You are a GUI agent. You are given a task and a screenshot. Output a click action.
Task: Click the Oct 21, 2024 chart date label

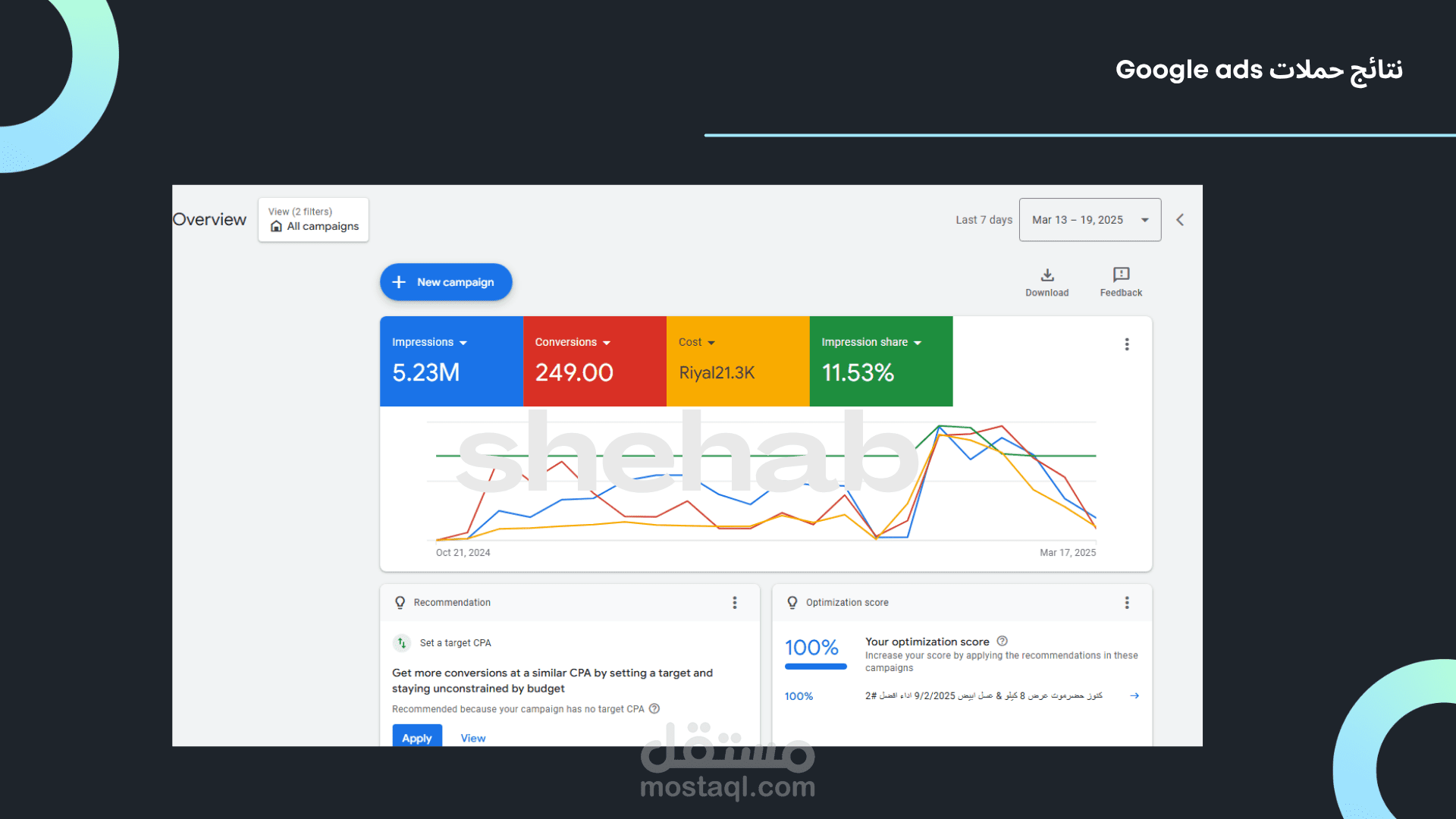tap(463, 553)
